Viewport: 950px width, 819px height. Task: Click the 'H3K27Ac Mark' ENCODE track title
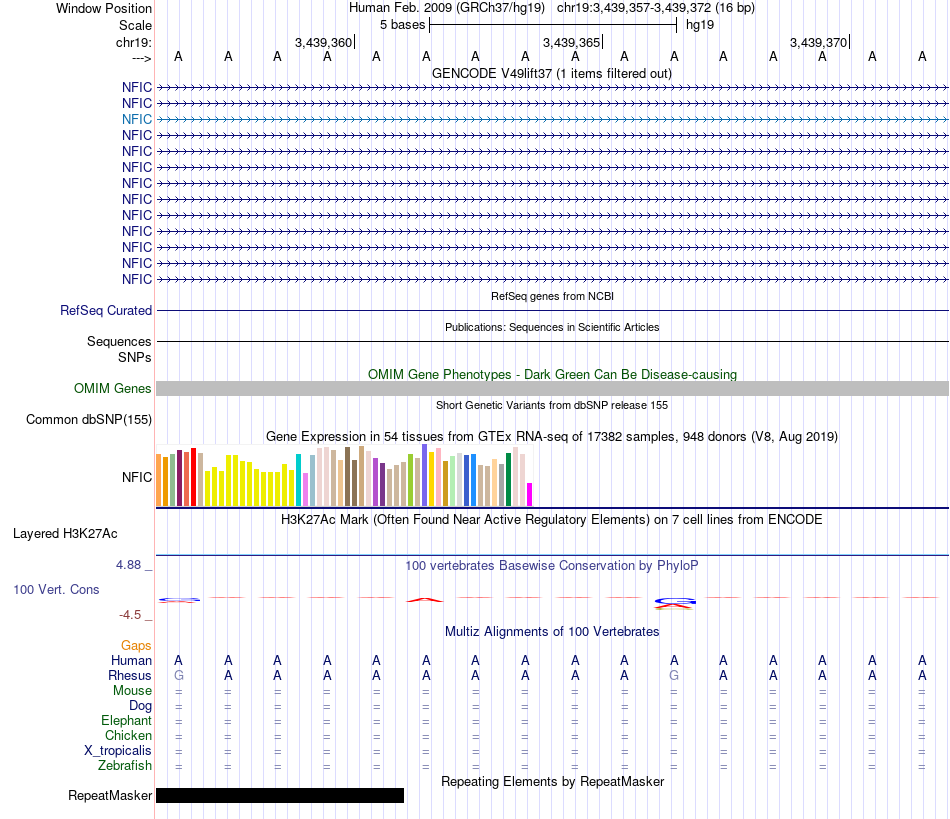[x=552, y=519]
